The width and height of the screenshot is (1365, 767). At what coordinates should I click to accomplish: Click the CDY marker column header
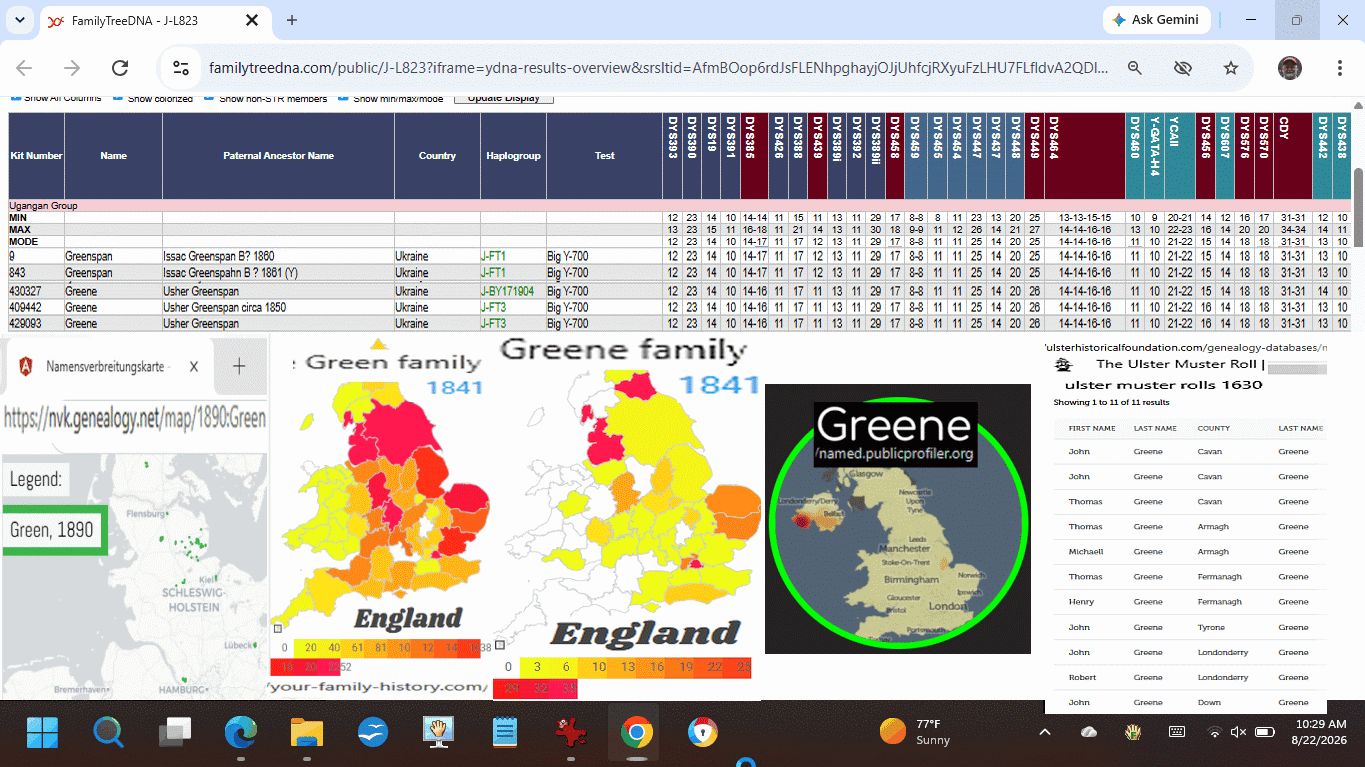pos(1292,156)
